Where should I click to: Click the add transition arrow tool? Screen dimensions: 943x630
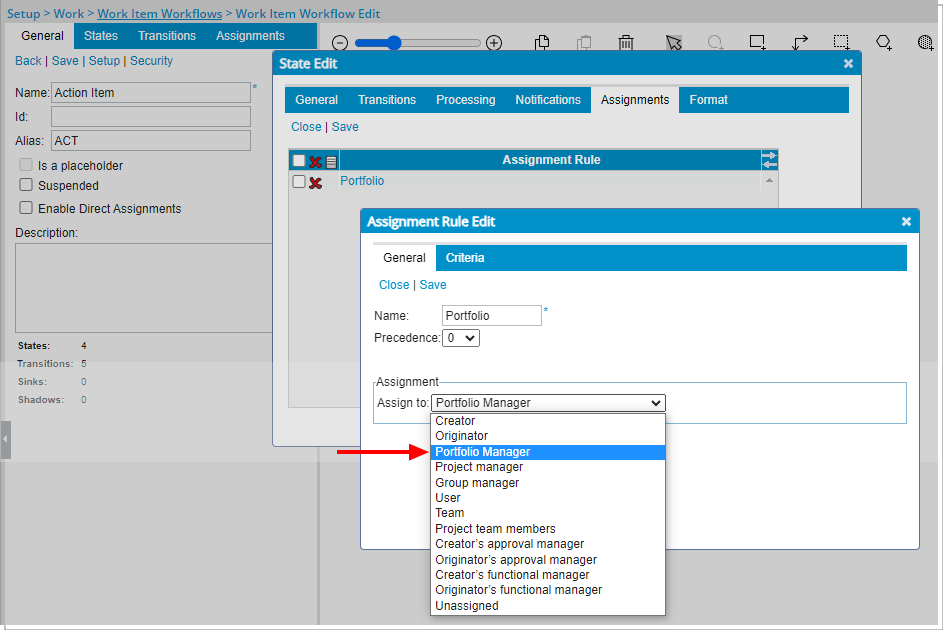[800, 42]
